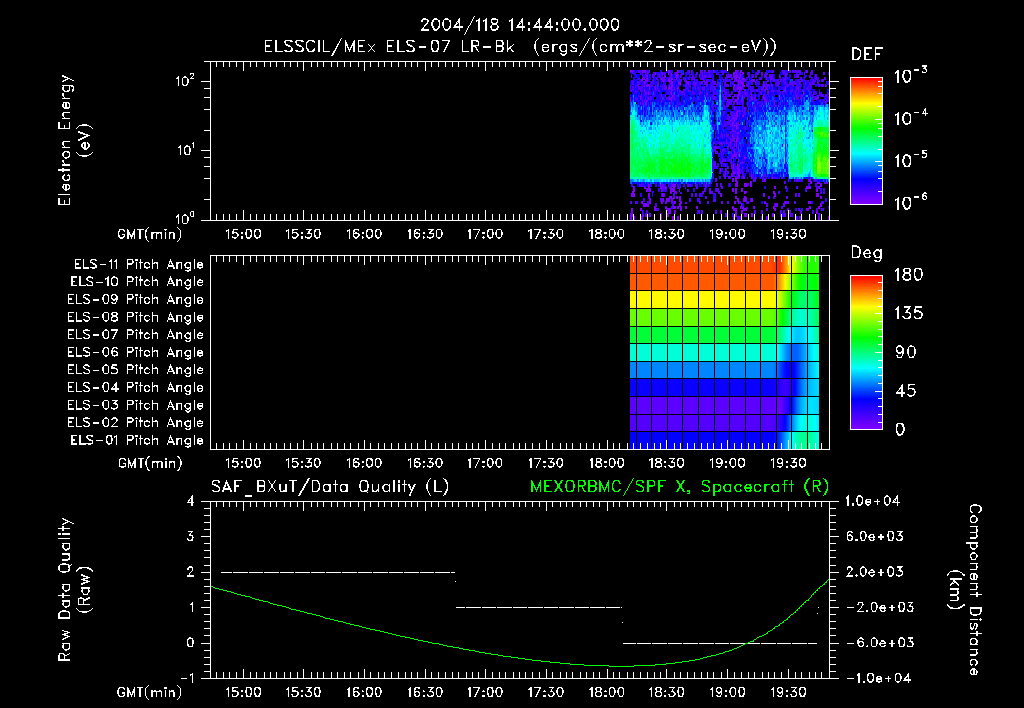
Task: Click the 19:00 tick under the pitch angle panel
Action: pyautogui.click(x=727, y=464)
